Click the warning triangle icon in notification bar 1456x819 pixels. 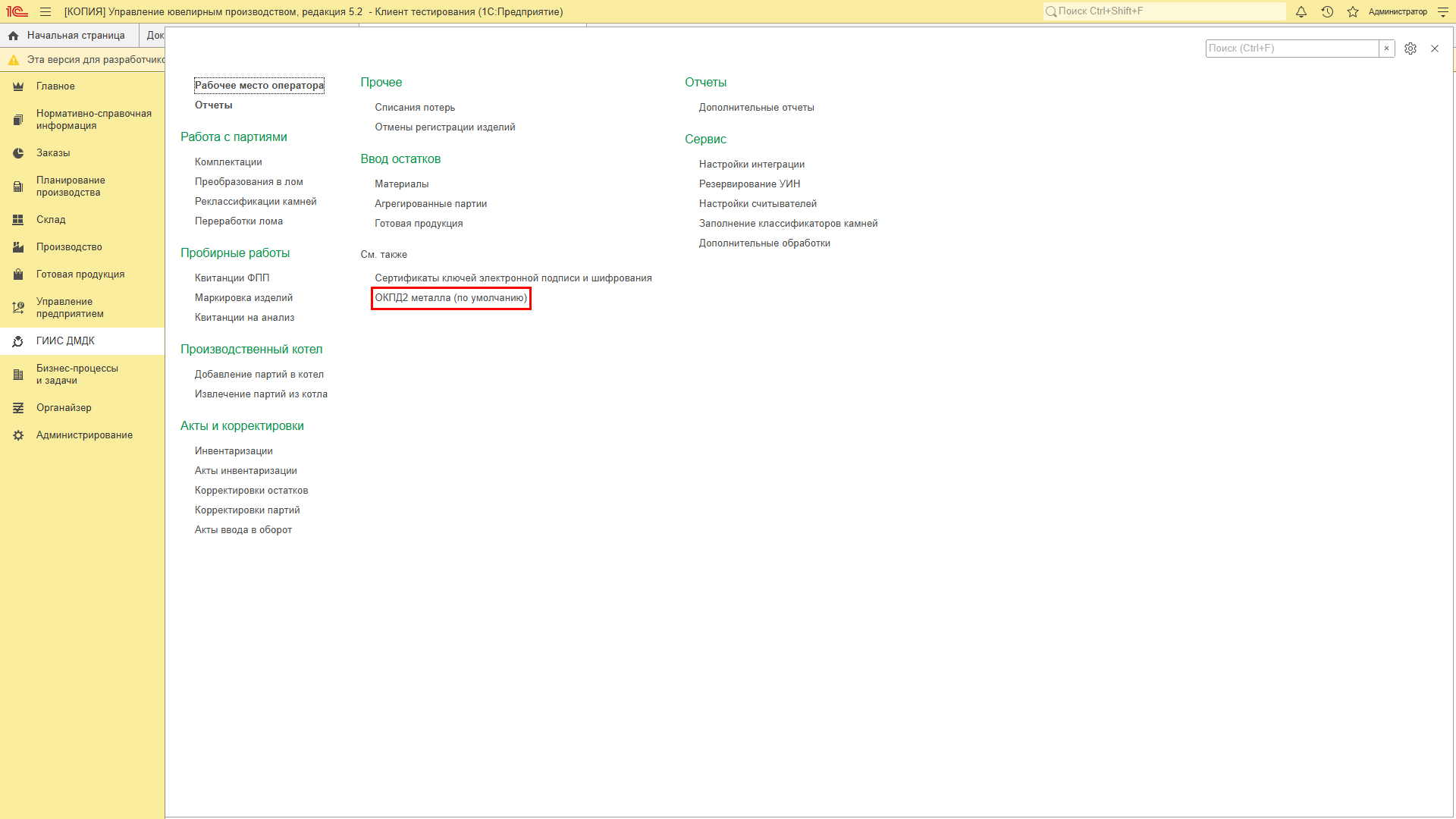[x=14, y=60]
